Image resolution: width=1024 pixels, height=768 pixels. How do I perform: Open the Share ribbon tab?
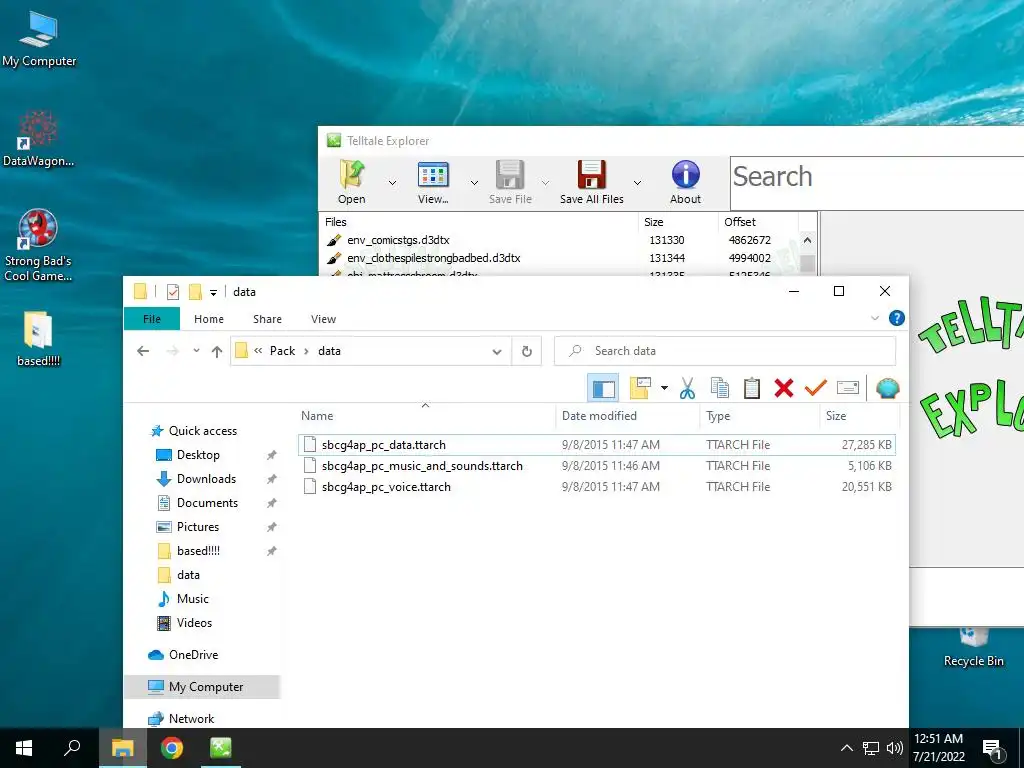267,319
